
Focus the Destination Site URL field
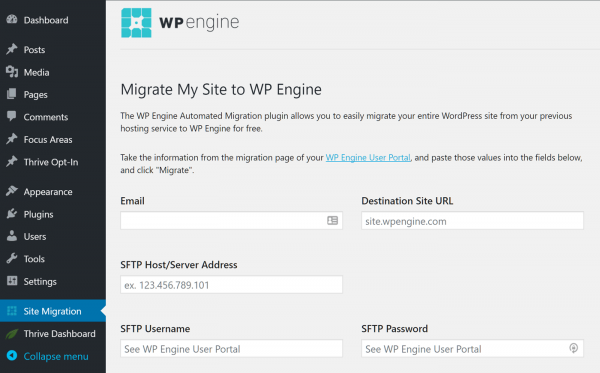point(472,221)
